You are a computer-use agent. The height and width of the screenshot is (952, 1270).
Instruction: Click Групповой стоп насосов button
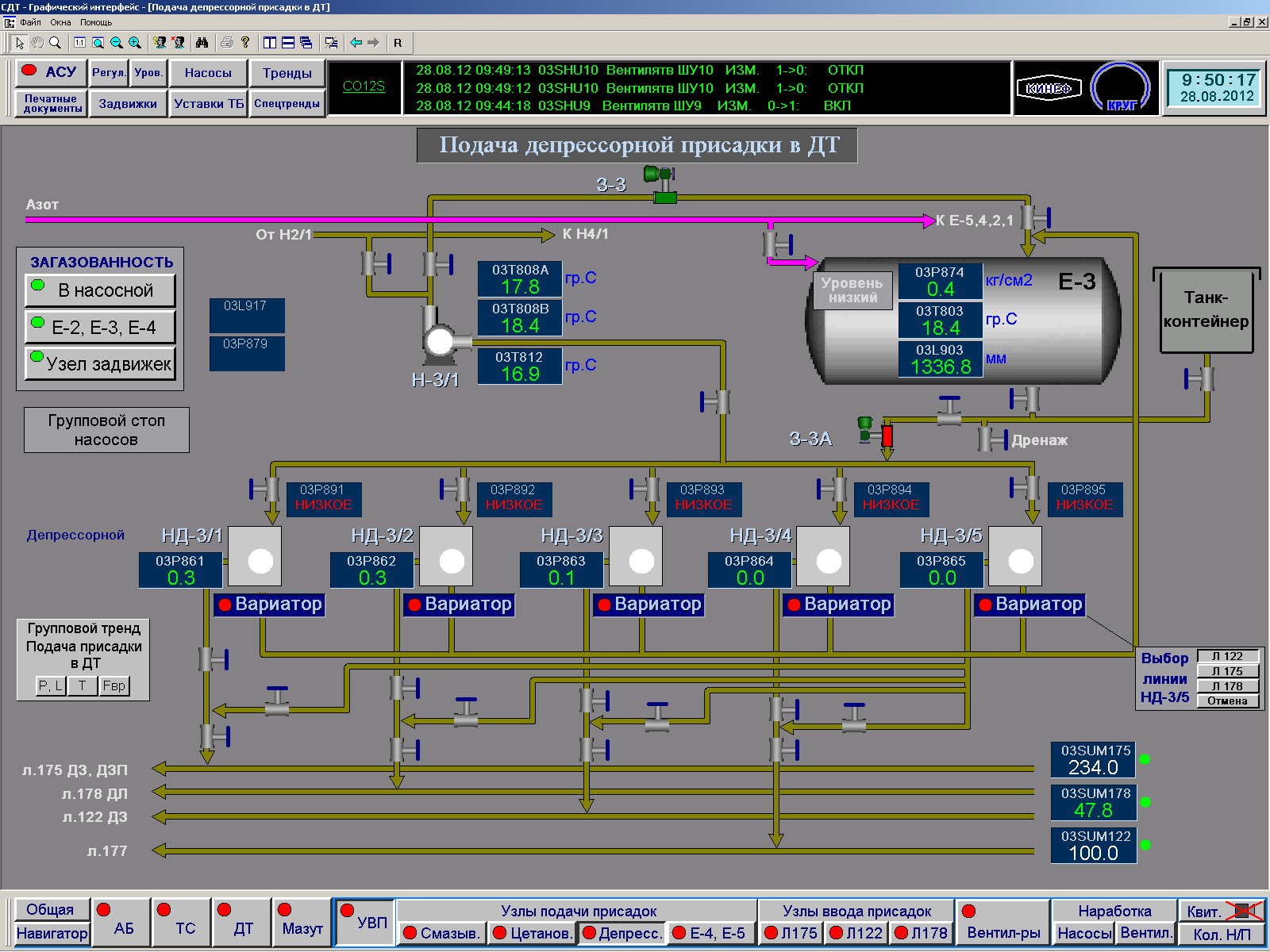[x=106, y=430]
